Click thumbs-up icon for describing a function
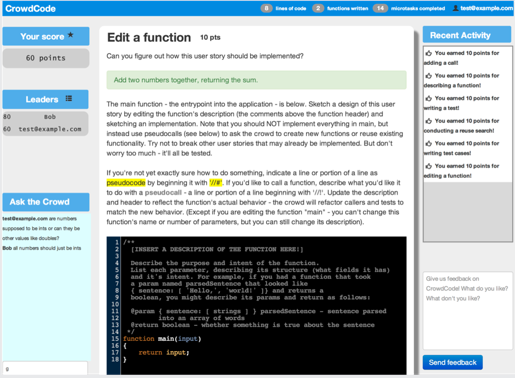 pyautogui.click(x=429, y=76)
